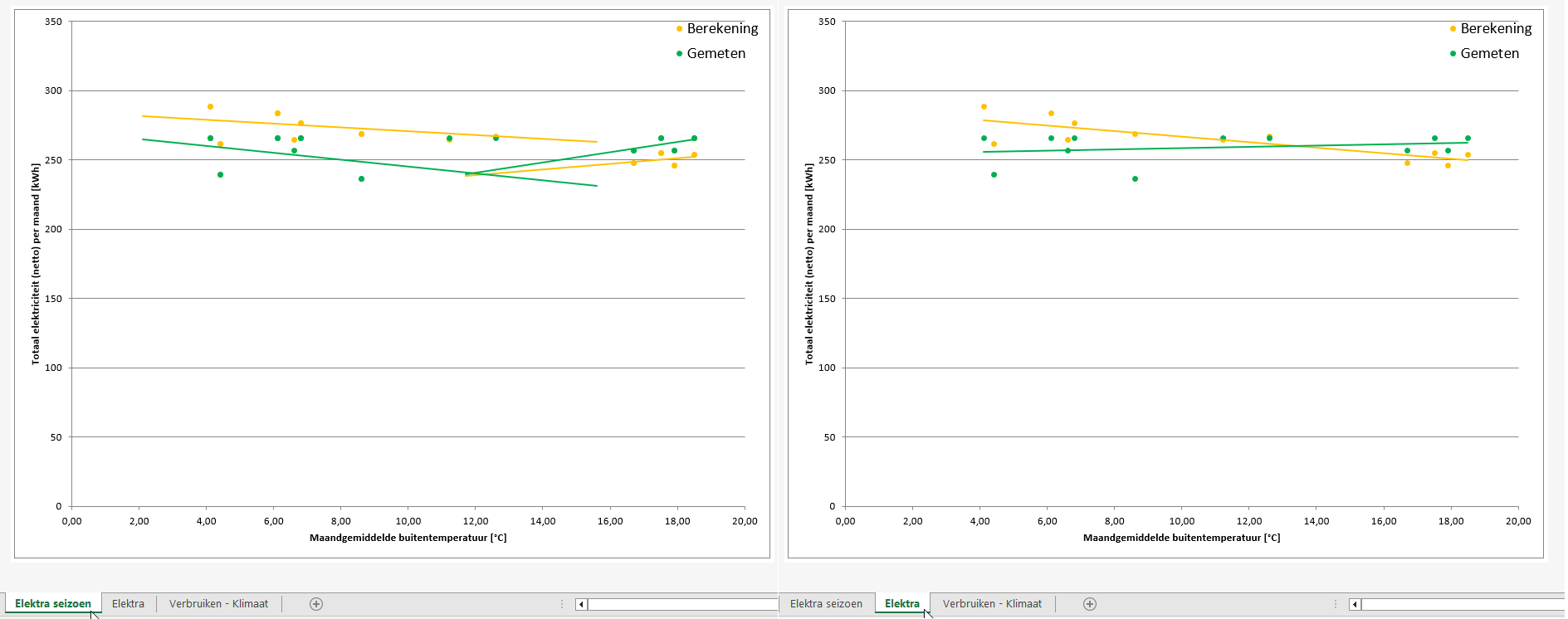Click the active Elektra tab in right window
1568x619 pixels.
(x=901, y=604)
